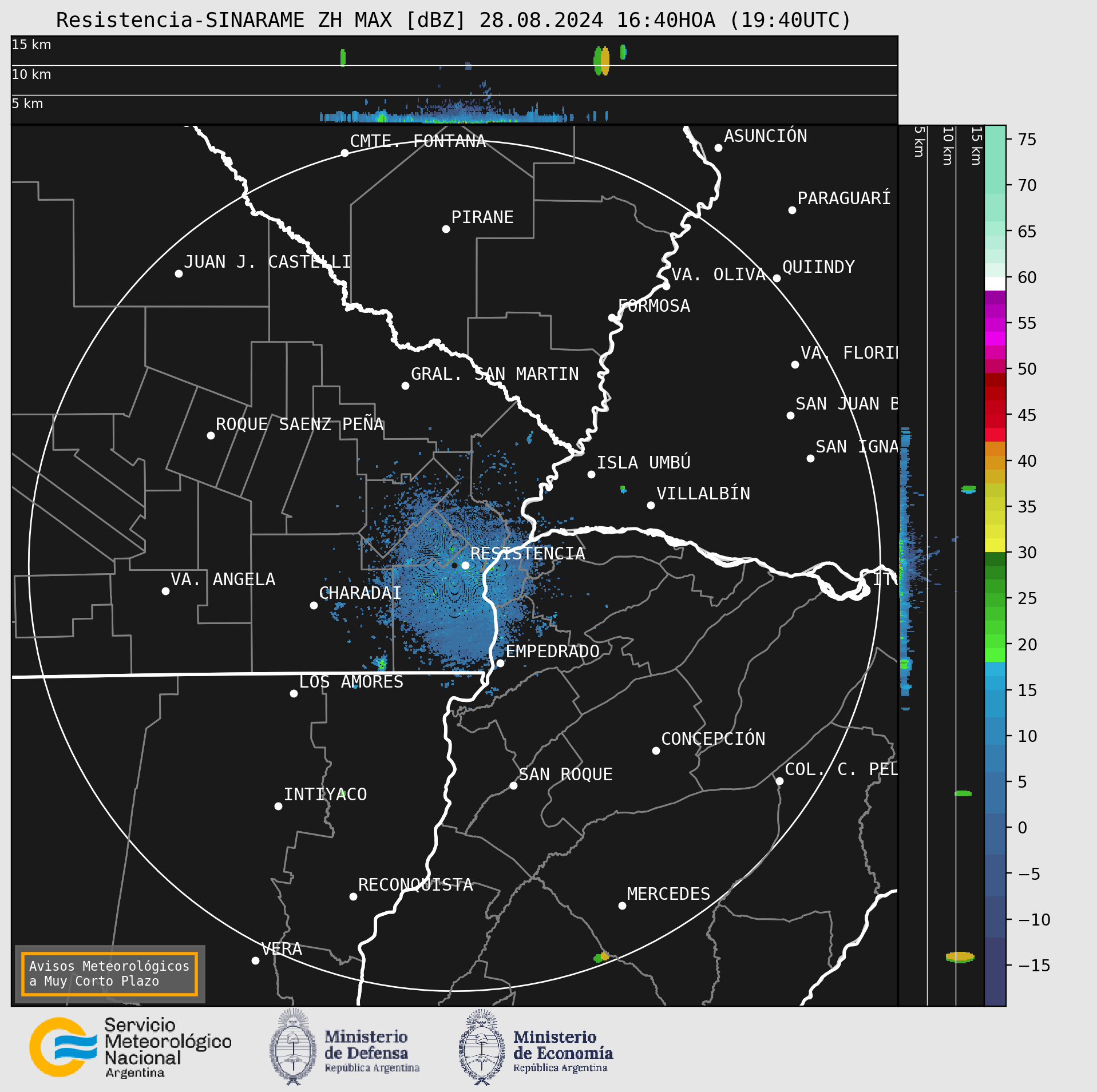The image size is (1097, 1092).
Task: Click the EMPEDRADO label
Action: [553, 652]
